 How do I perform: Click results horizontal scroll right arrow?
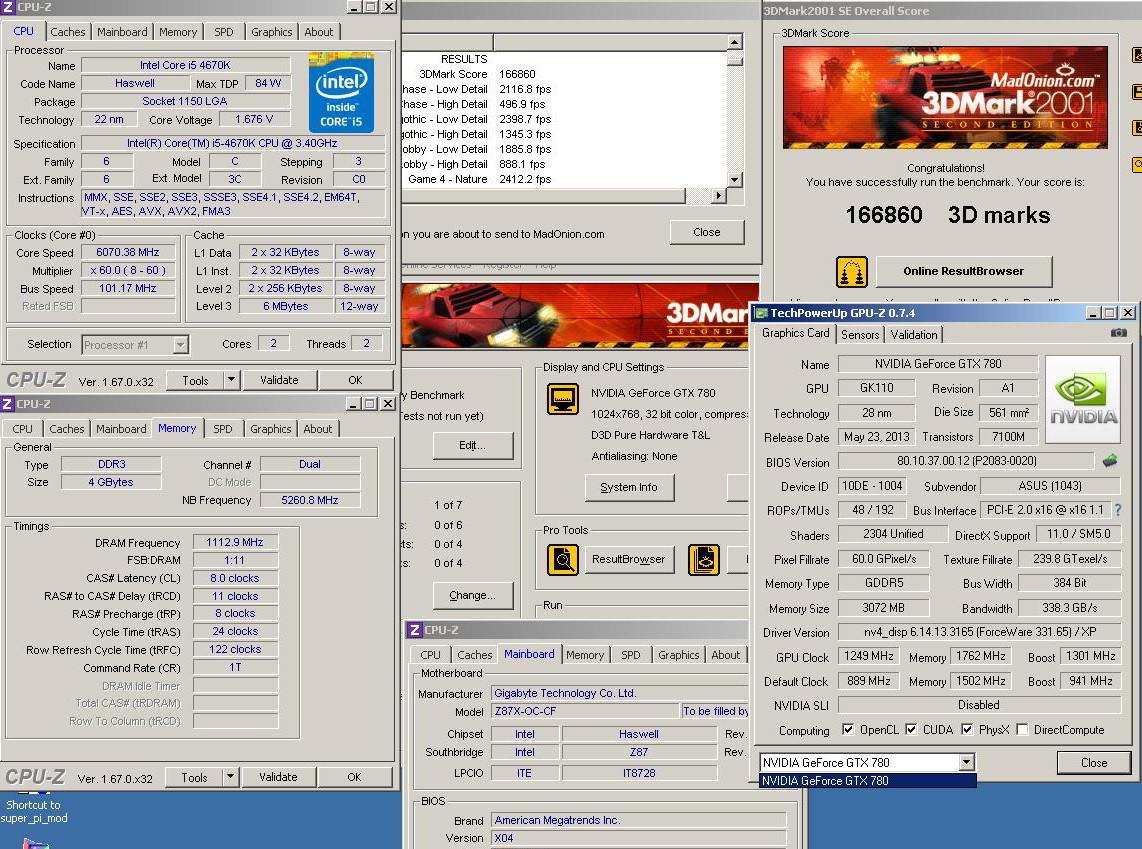click(x=719, y=195)
